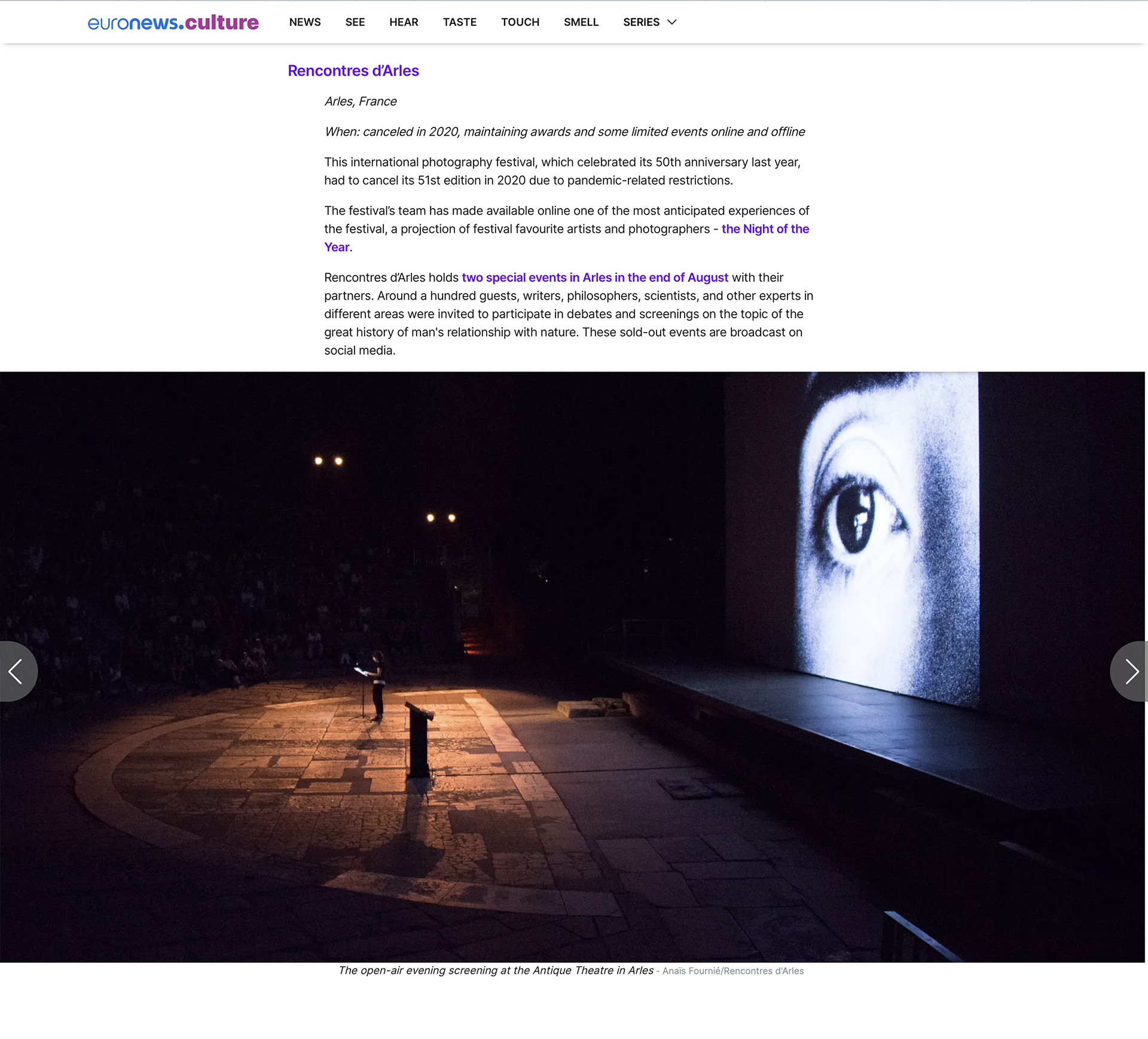Click the photo caption about Antique Theatre

click(x=496, y=971)
